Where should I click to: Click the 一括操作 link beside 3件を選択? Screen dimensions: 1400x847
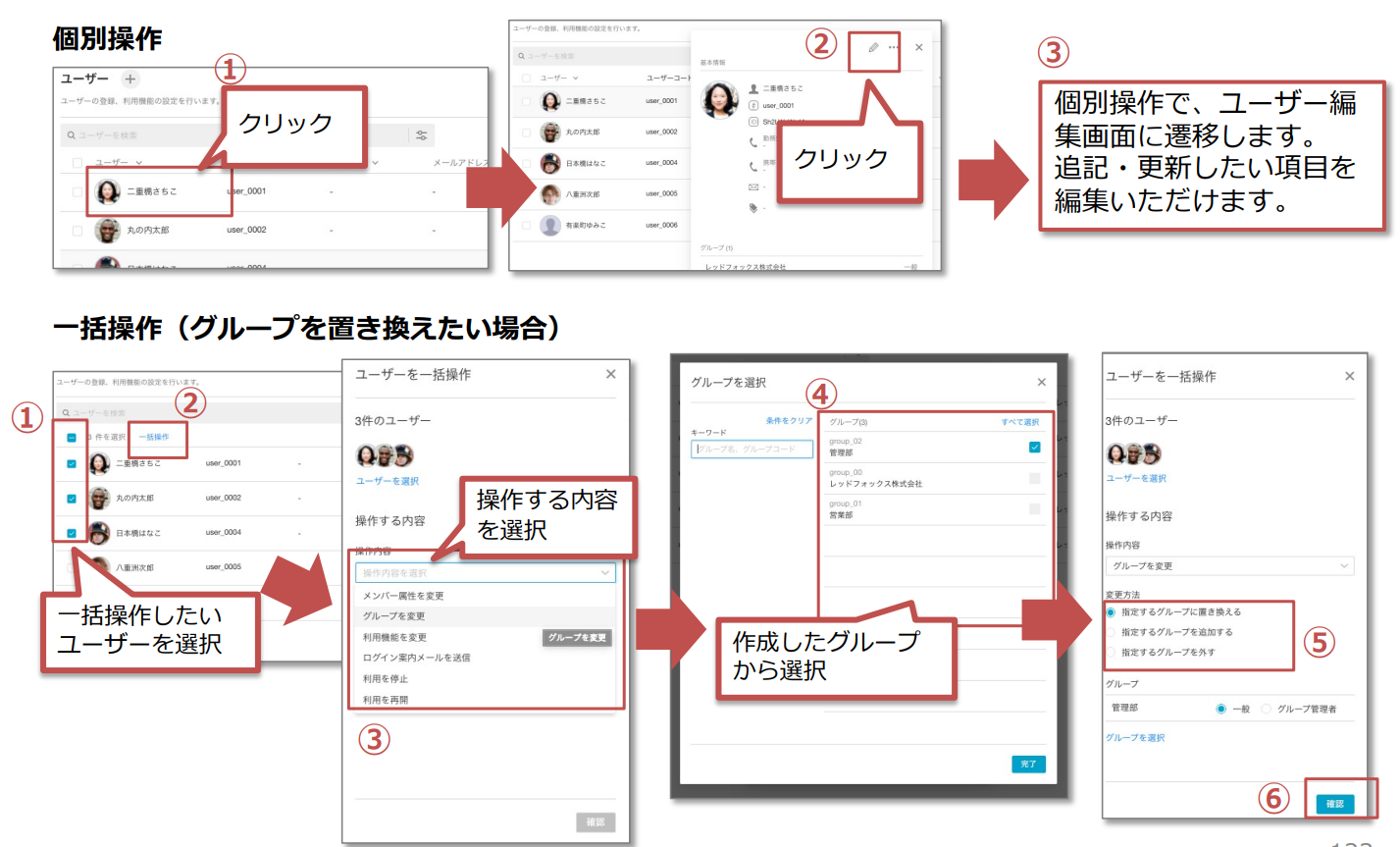tap(153, 437)
